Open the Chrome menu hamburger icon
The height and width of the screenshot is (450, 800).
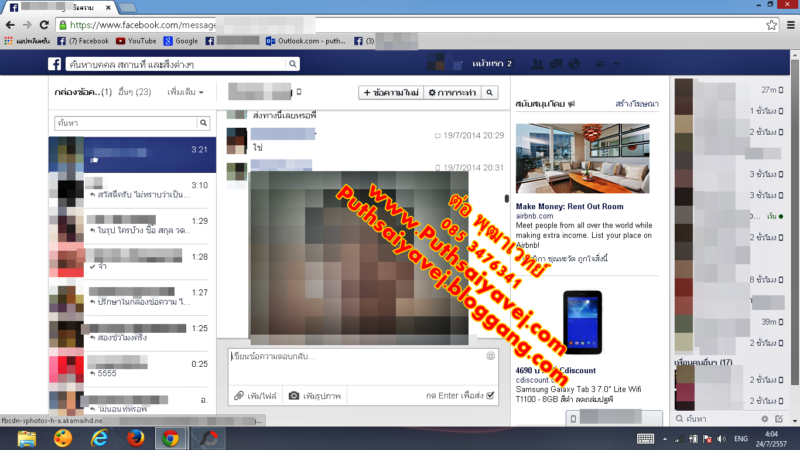[x=790, y=24]
